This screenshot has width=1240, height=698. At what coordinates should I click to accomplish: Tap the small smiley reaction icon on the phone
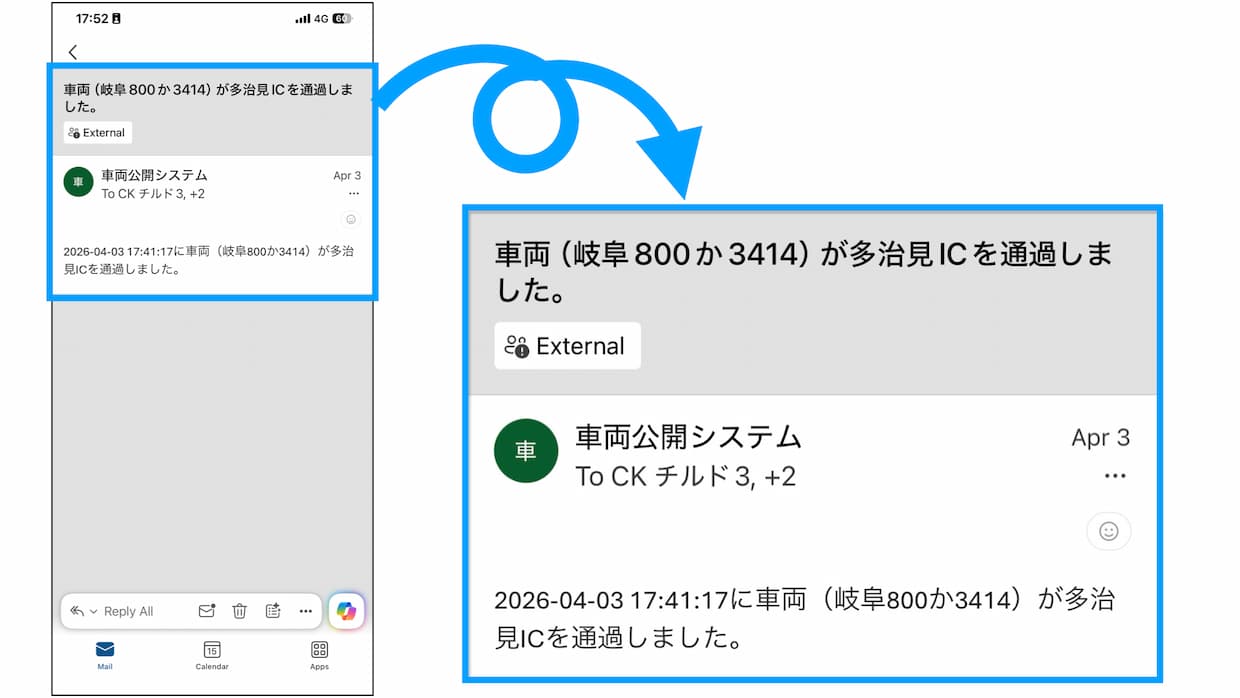pos(351,219)
